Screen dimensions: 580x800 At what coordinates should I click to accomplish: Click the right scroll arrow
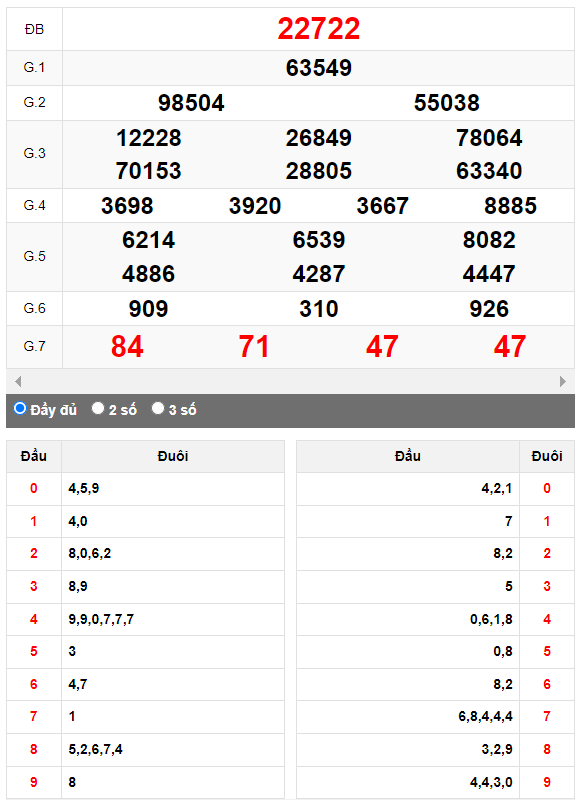[x=563, y=381]
